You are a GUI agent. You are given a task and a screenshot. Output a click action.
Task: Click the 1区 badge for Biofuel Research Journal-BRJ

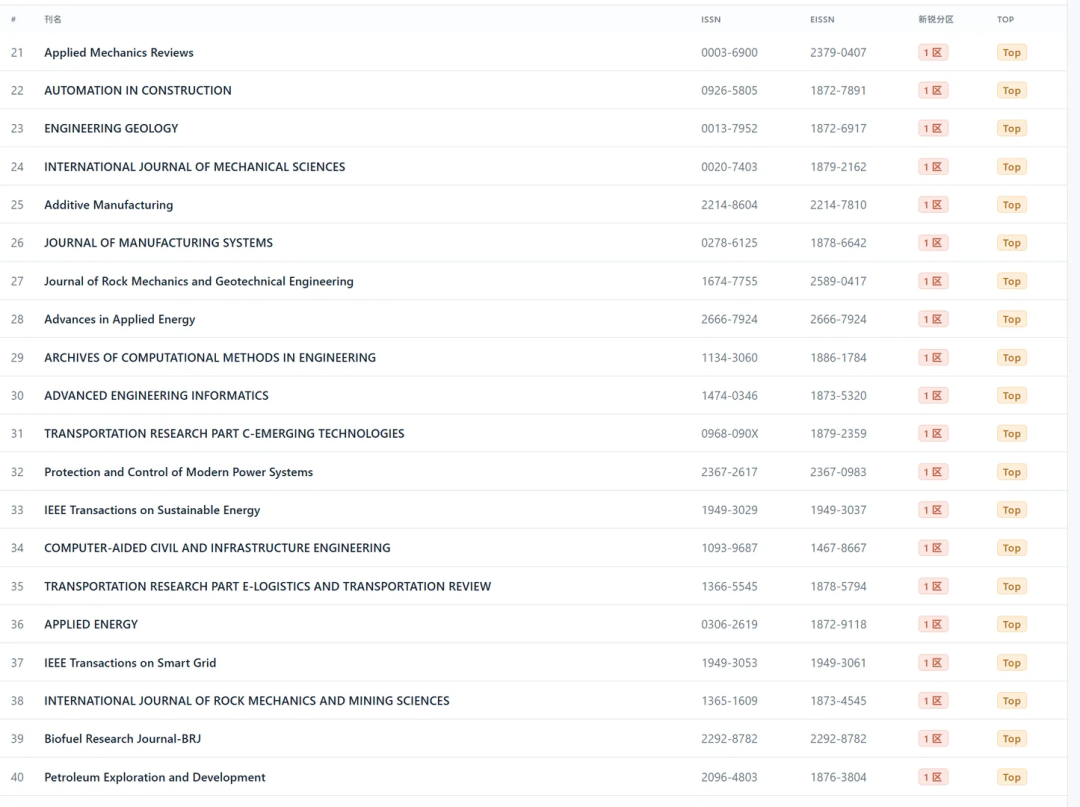pyautogui.click(x=933, y=738)
